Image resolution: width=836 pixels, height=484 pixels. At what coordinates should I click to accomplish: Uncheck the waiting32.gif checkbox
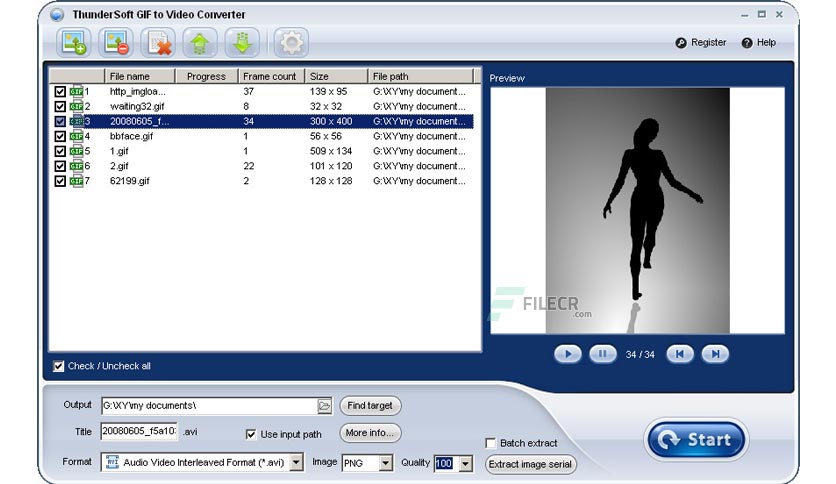pos(60,107)
